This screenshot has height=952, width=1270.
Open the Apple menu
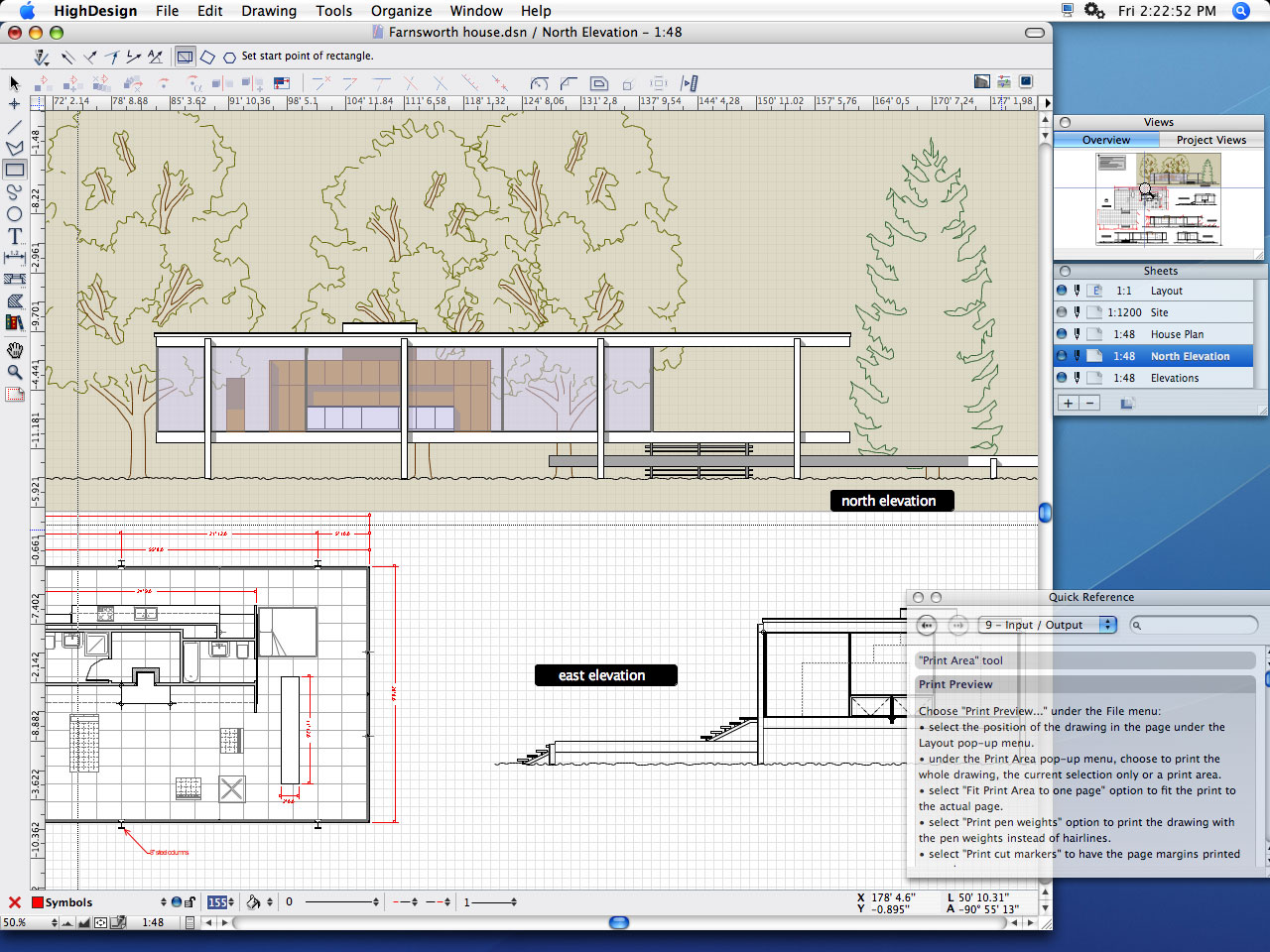pos(27,11)
